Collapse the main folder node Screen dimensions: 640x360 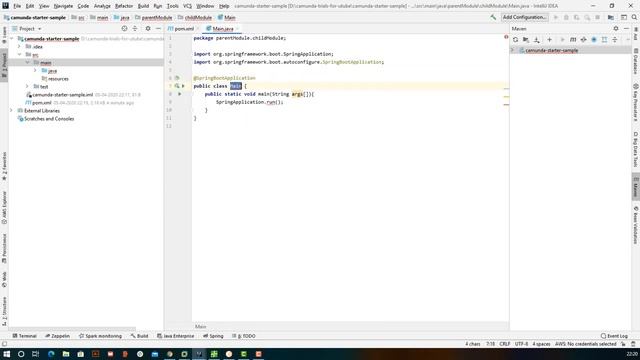27,62
